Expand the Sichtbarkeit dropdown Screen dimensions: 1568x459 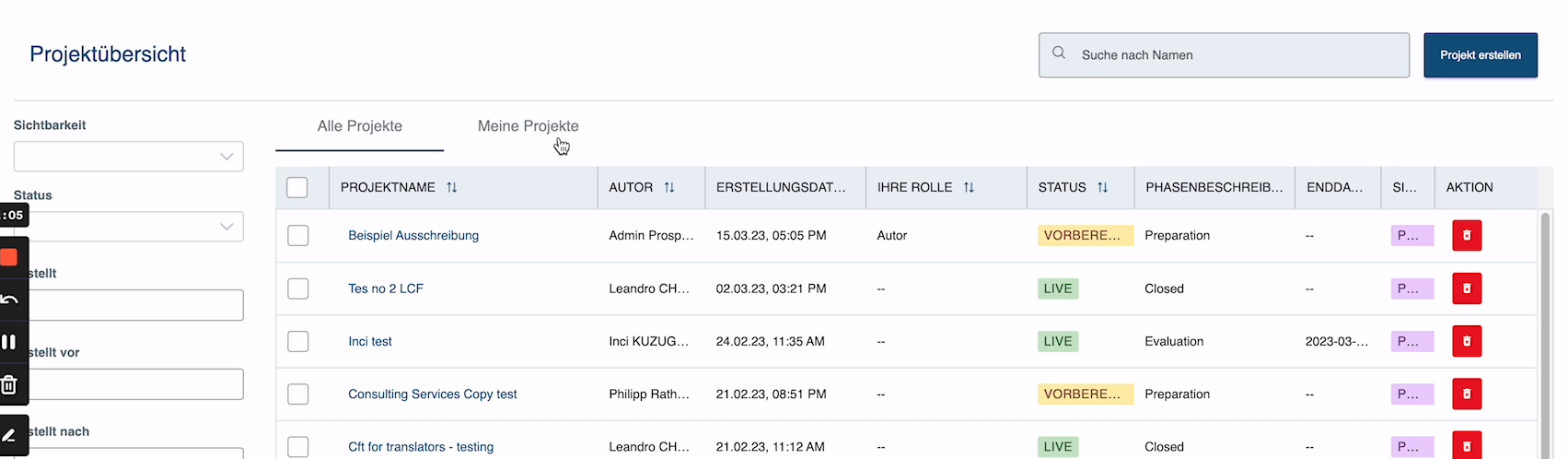coord(129,157)
